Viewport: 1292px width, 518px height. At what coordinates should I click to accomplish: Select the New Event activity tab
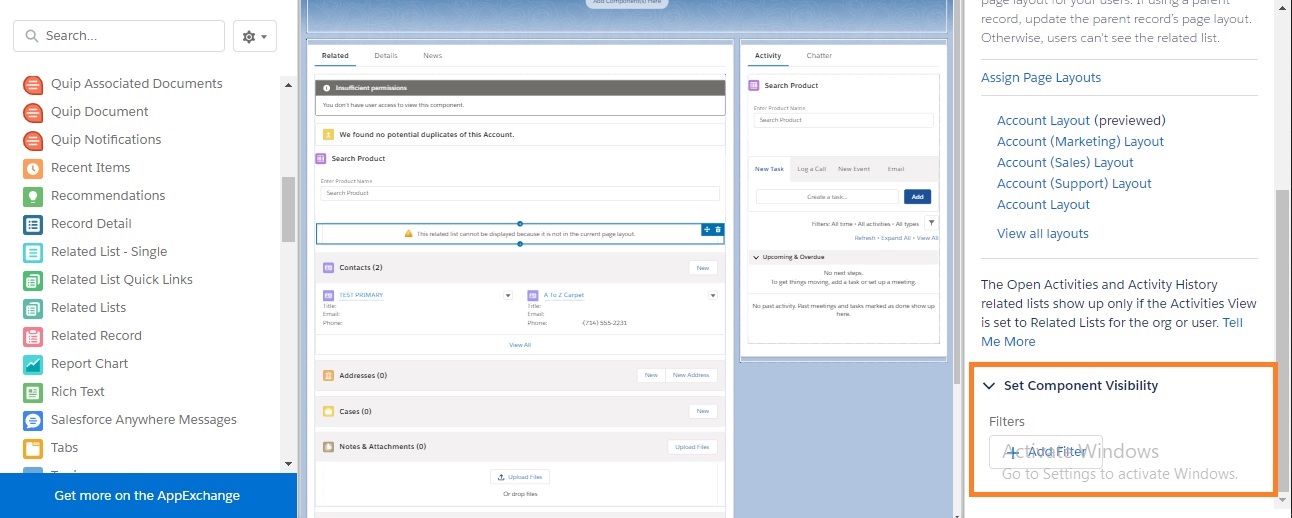point(854,169)
